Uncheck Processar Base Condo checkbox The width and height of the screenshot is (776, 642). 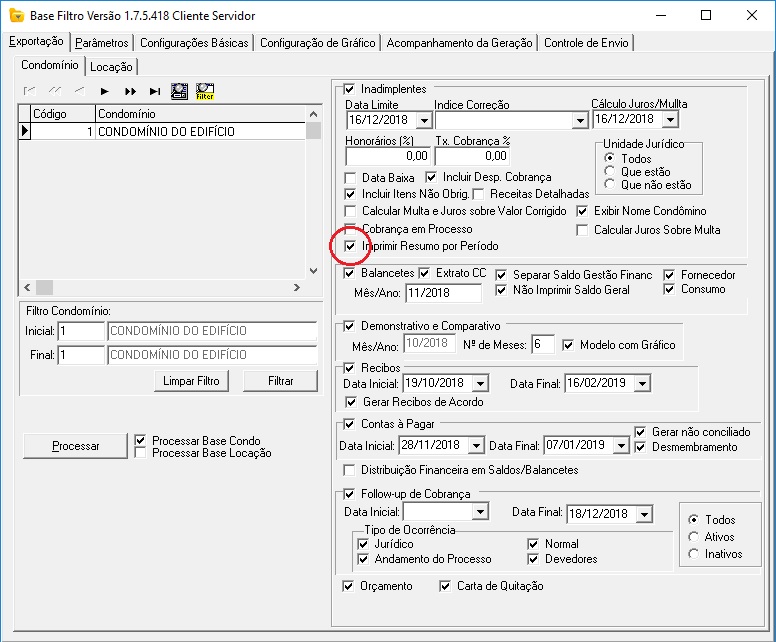click(140, 440)
